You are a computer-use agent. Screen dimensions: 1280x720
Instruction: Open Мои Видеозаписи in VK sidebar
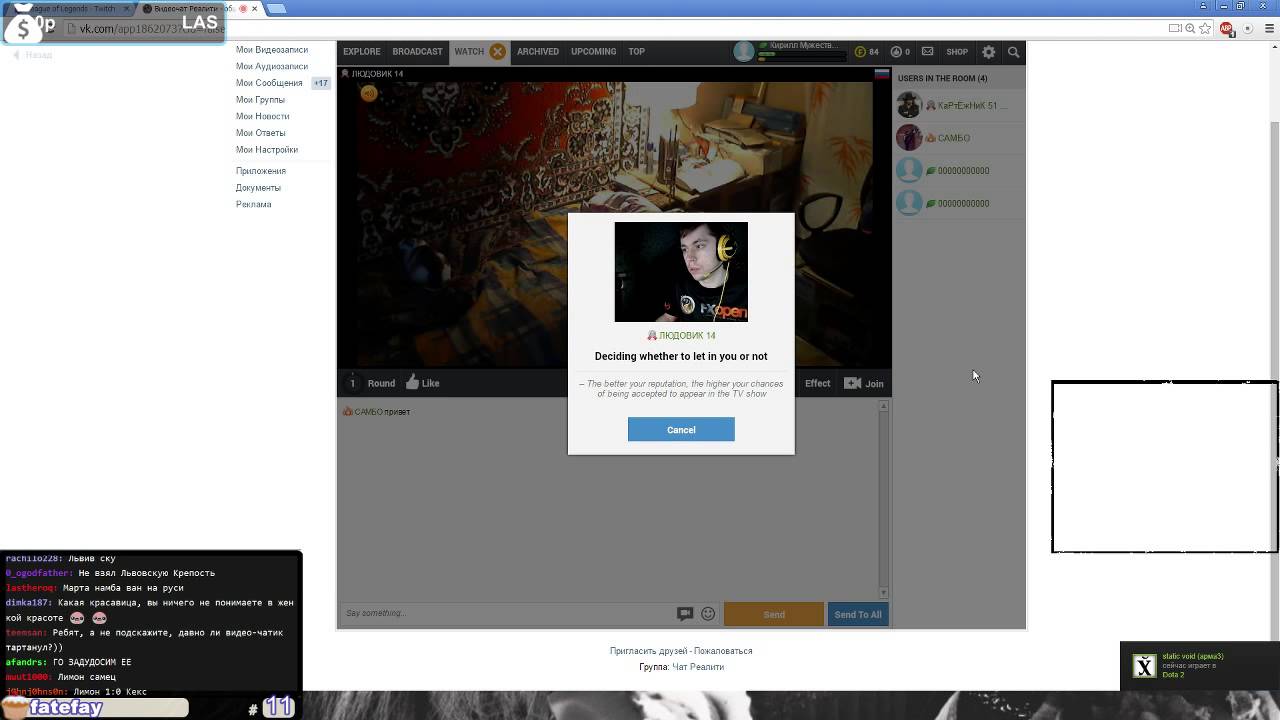[x=271, y=50]
